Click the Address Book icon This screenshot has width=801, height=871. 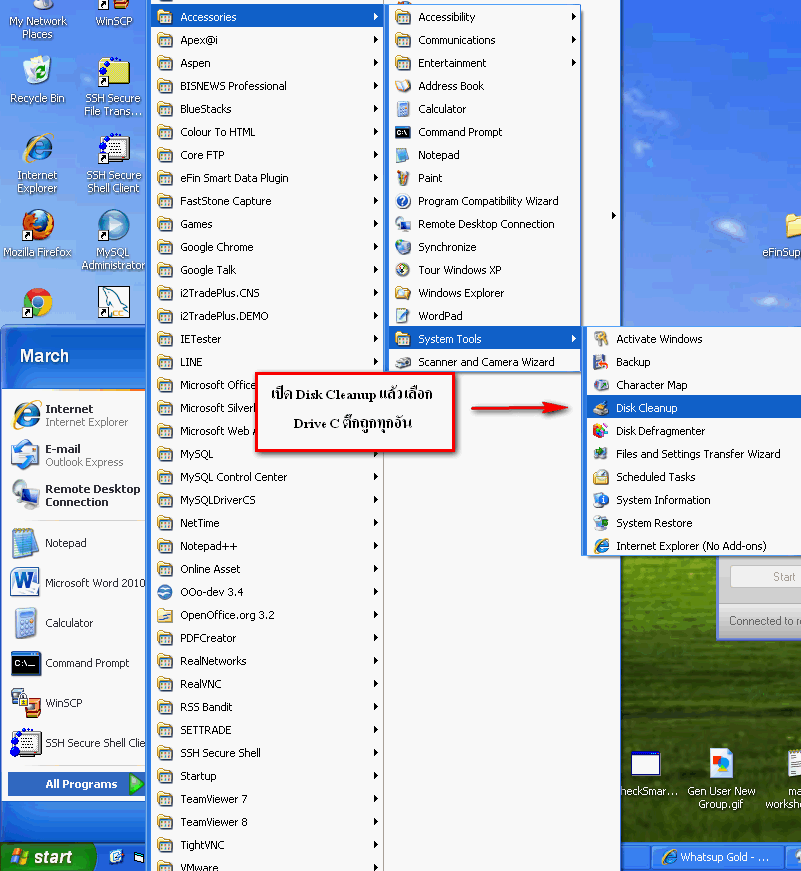pyautogui.click(x=403, y=86)
